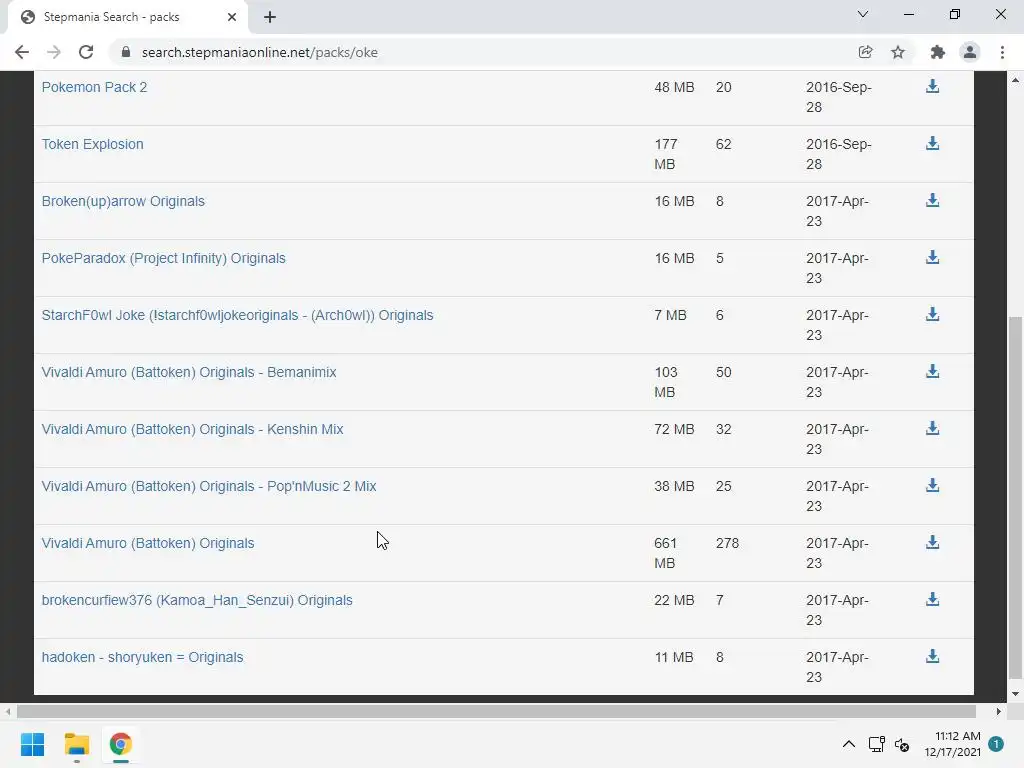Image resolution: width=1024 pixels, height=768 pixels.
Task: Select the 11 MB size cell
Action: pos(674,657)
